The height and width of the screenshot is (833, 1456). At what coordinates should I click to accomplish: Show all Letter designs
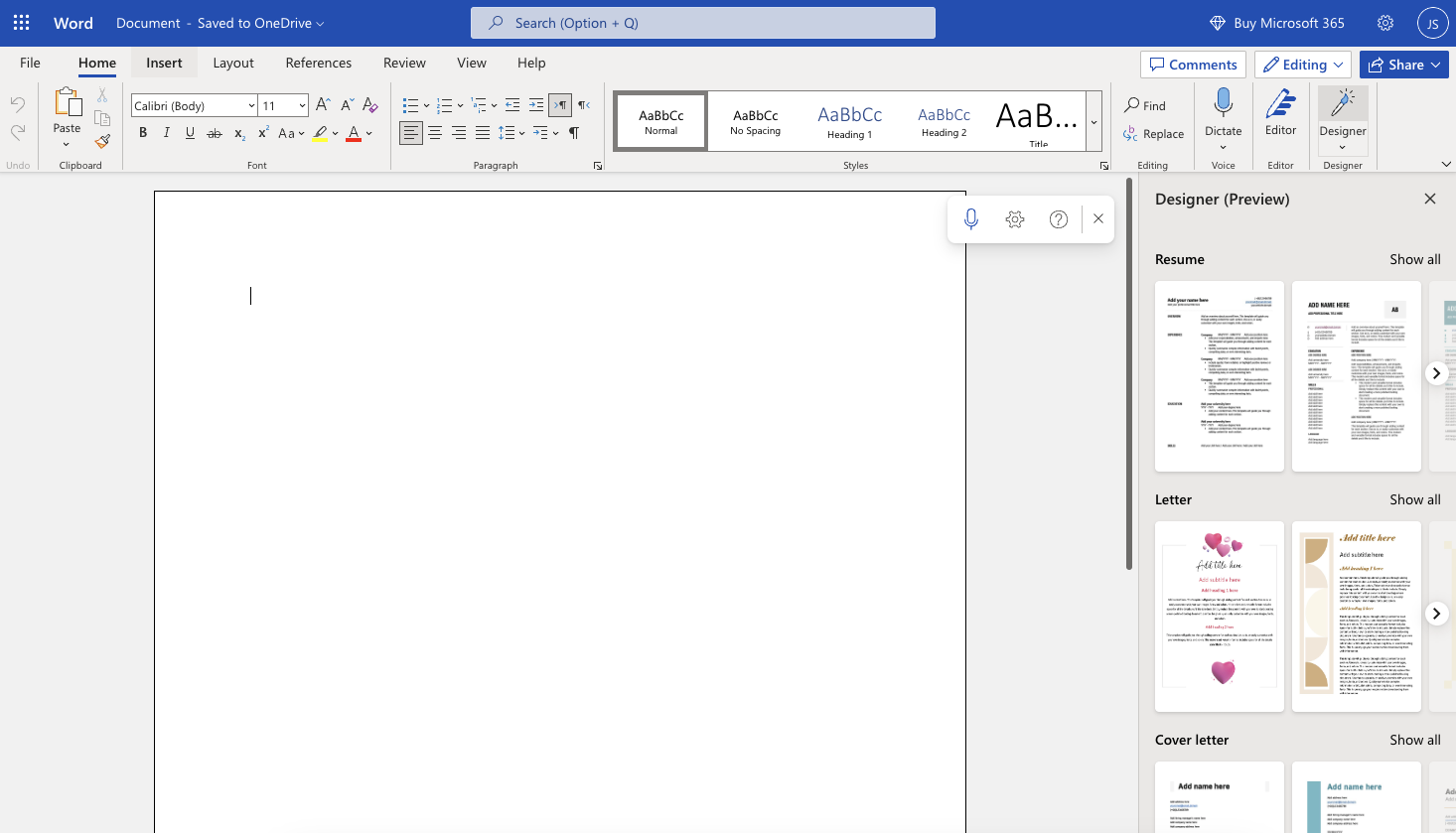point(1414,499)
